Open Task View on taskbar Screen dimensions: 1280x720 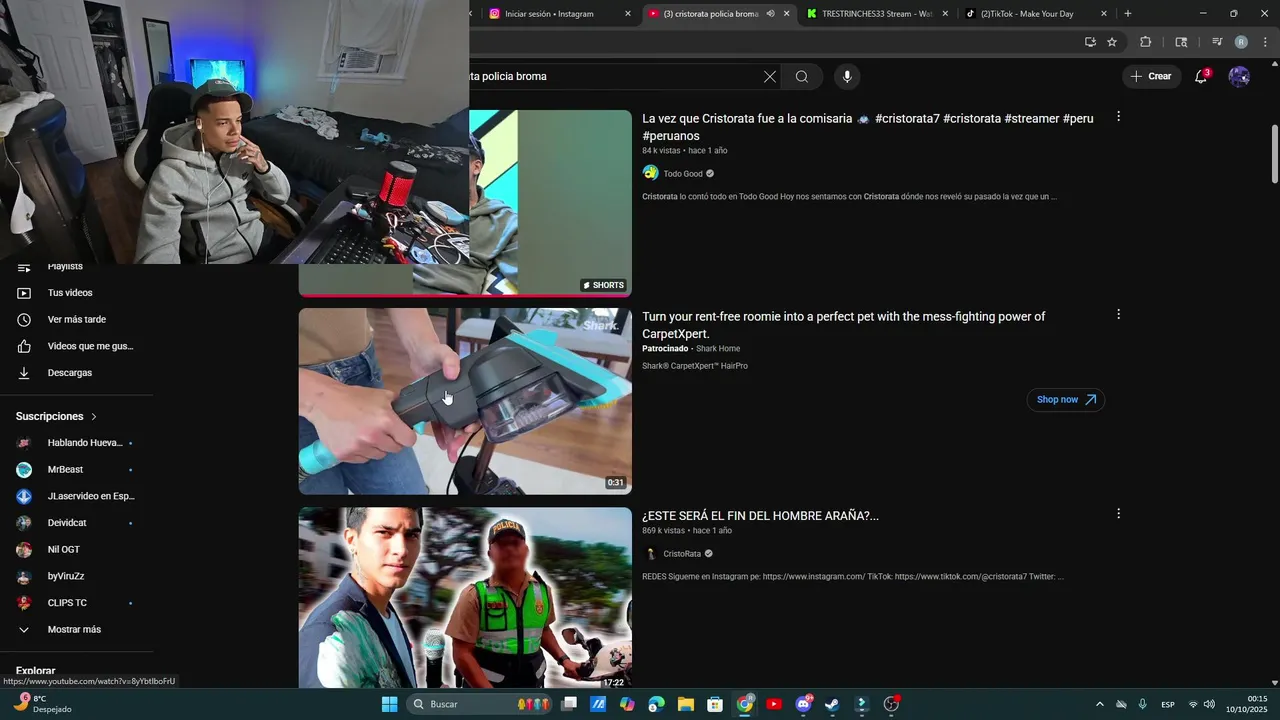[569, 704]
